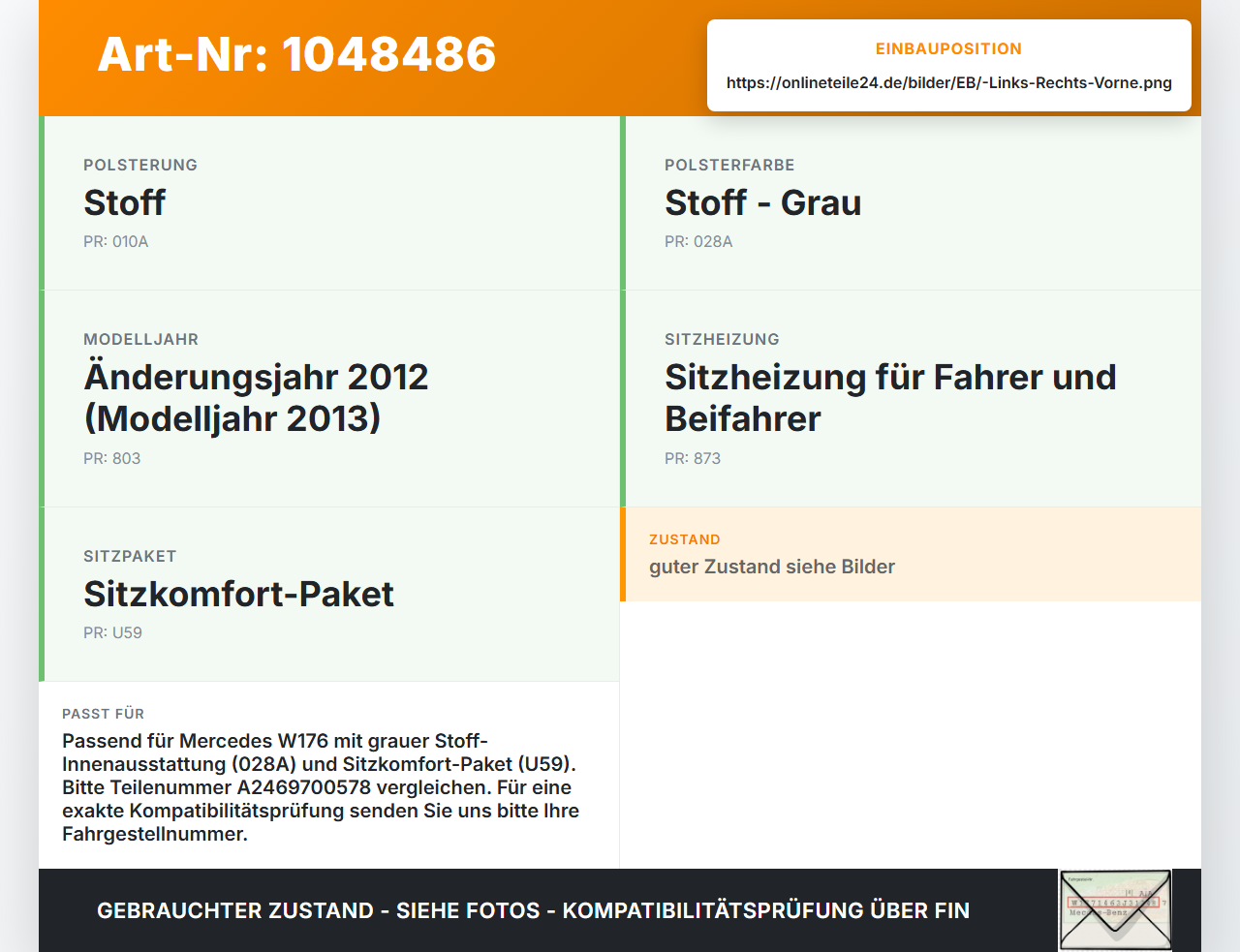
Task: Click the EINBAUPOSITION label
Action: (948, 48)
